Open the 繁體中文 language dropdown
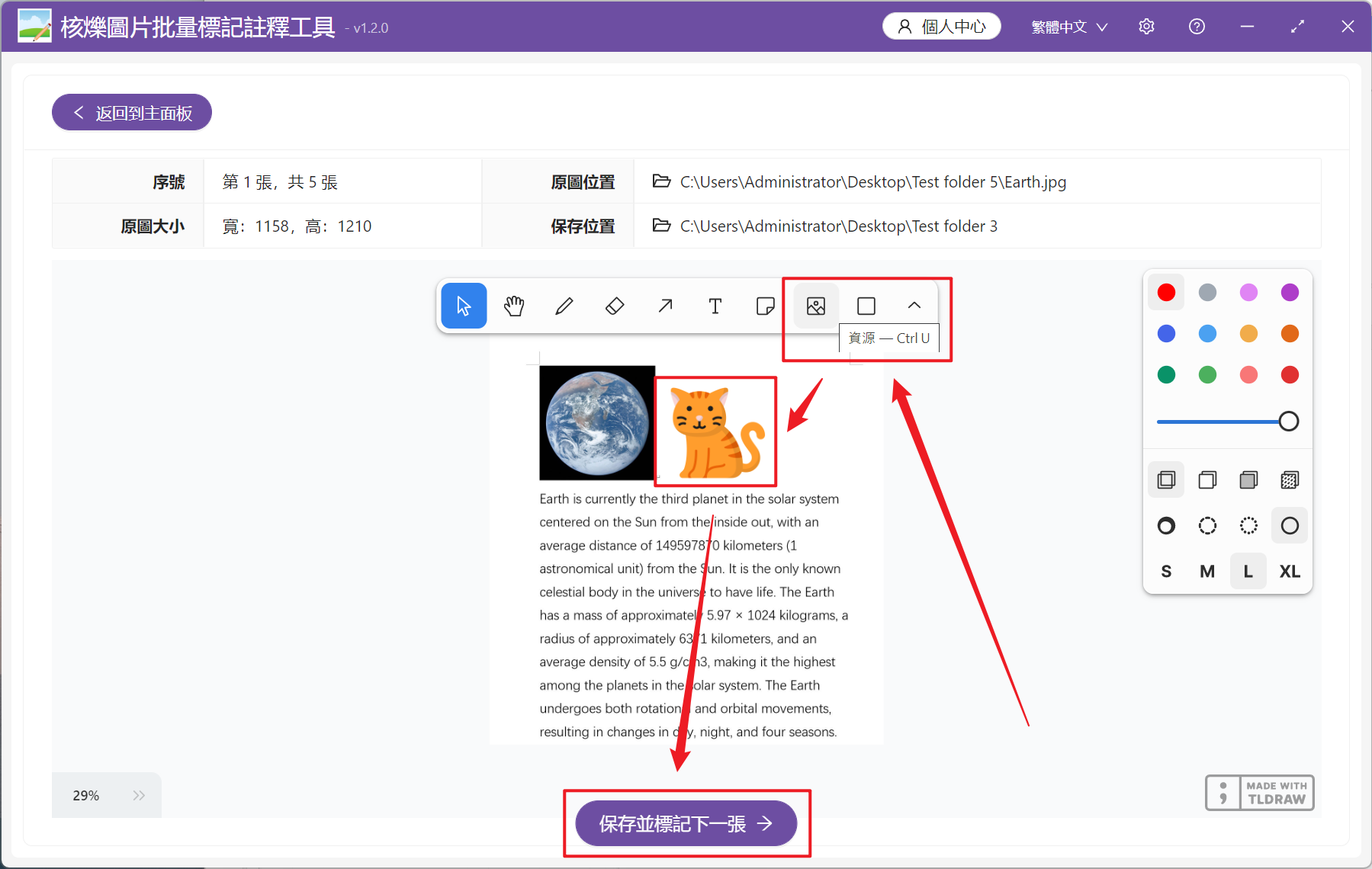1372x869 pixels. (x=1069, y=27)
